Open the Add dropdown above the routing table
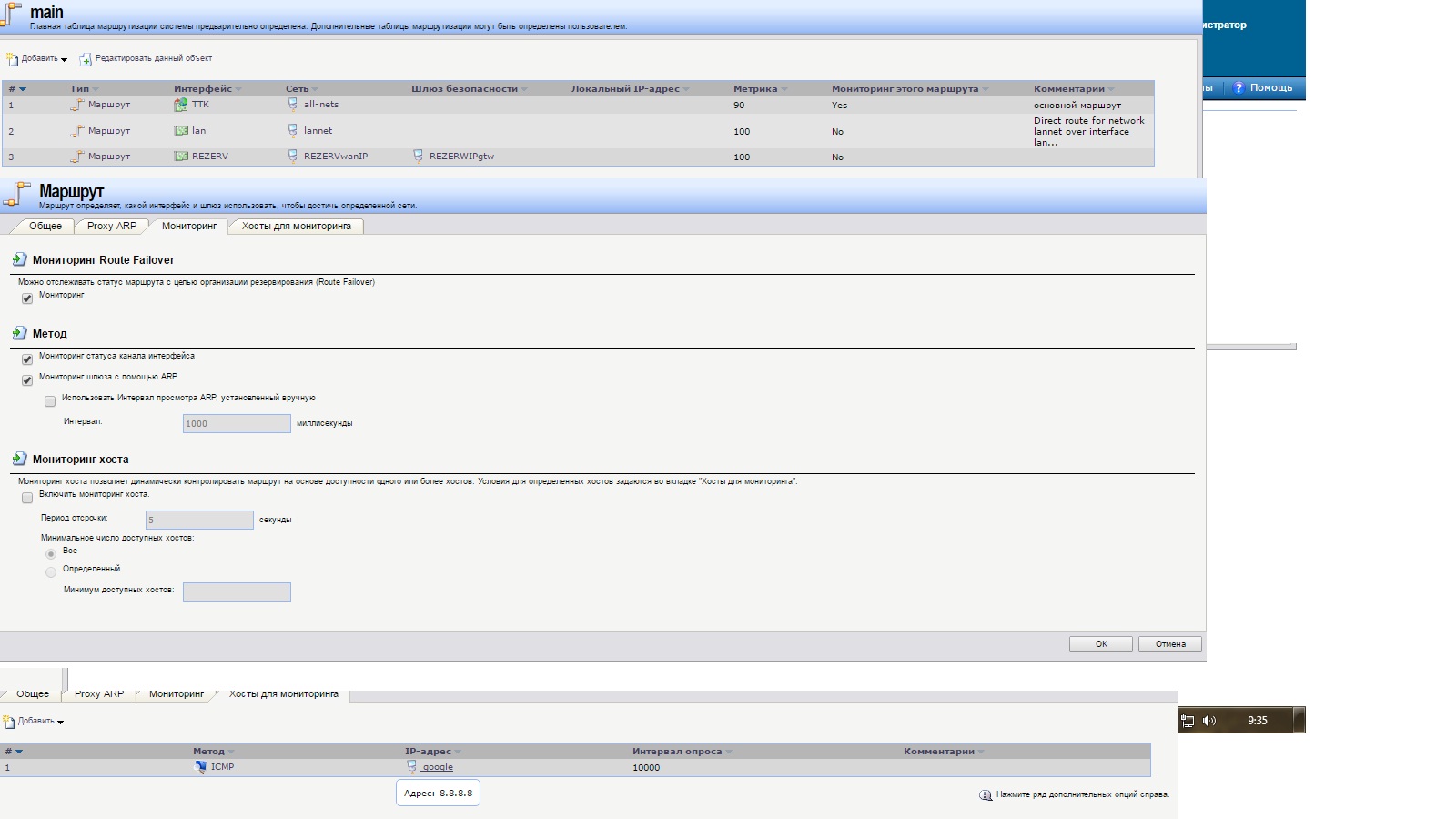Image resolution: width=1456 pixels, height=819 pixels. coord(37,59)
